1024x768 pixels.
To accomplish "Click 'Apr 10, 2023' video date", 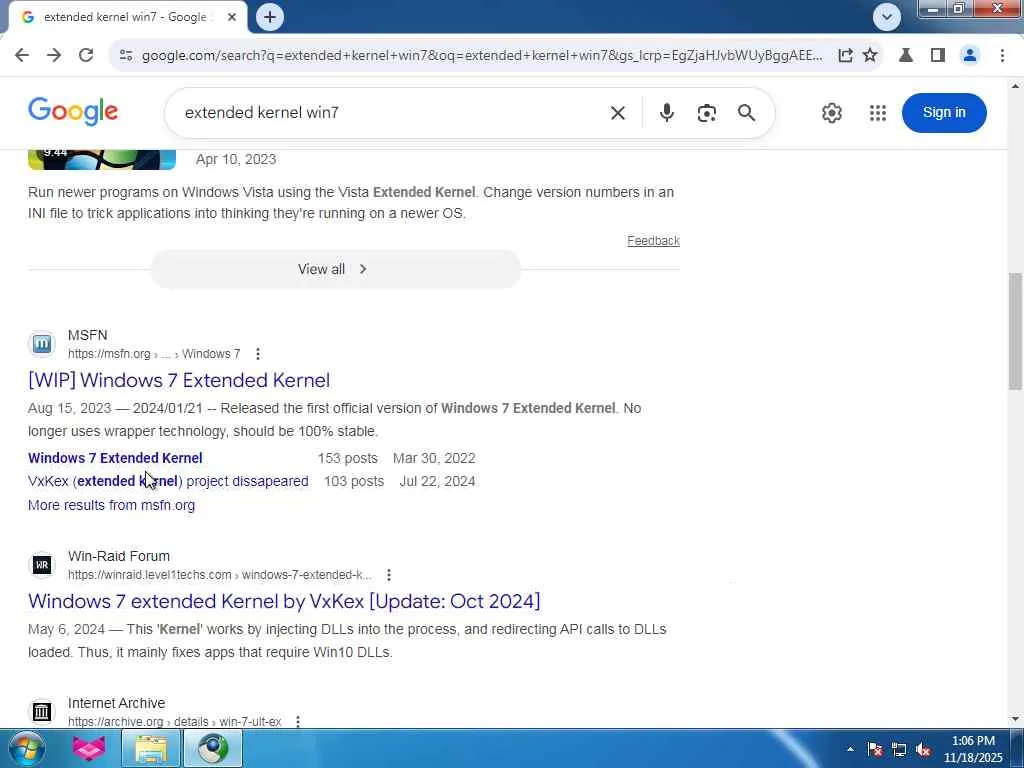I will 236,159.
